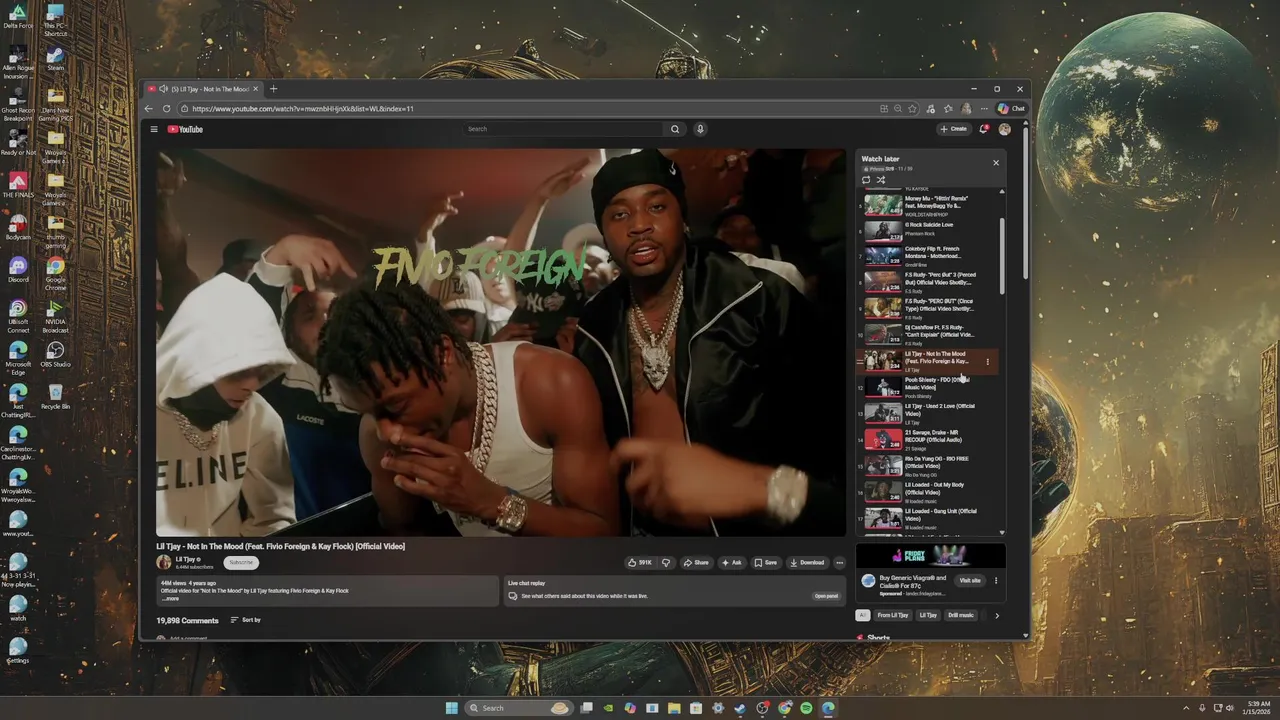The width and height of the screenshot is (1280, 720).
Task: Save the video to a playlist
Action: (766, 562)
